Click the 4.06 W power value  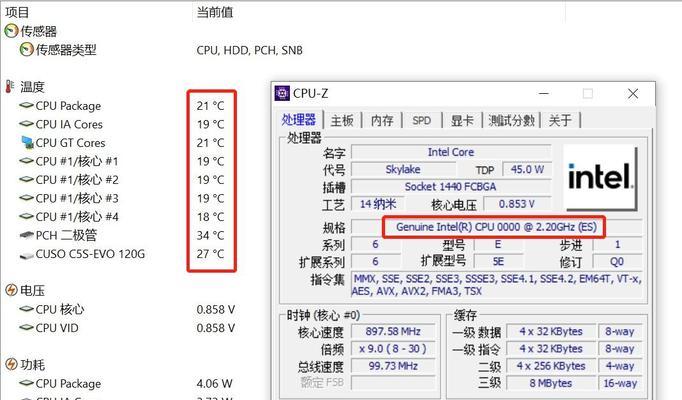pyautogui.click(x=214, y=383)
